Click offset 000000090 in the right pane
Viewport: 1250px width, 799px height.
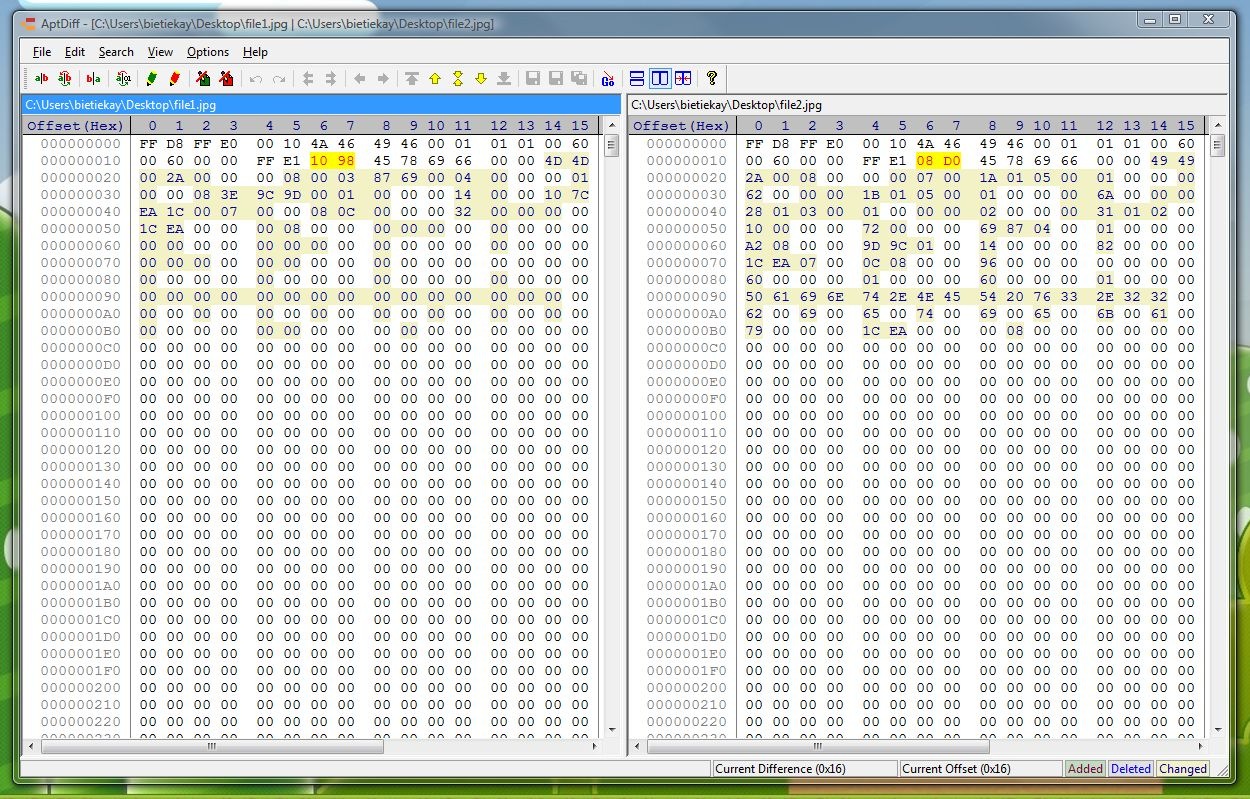pos(686,297)
